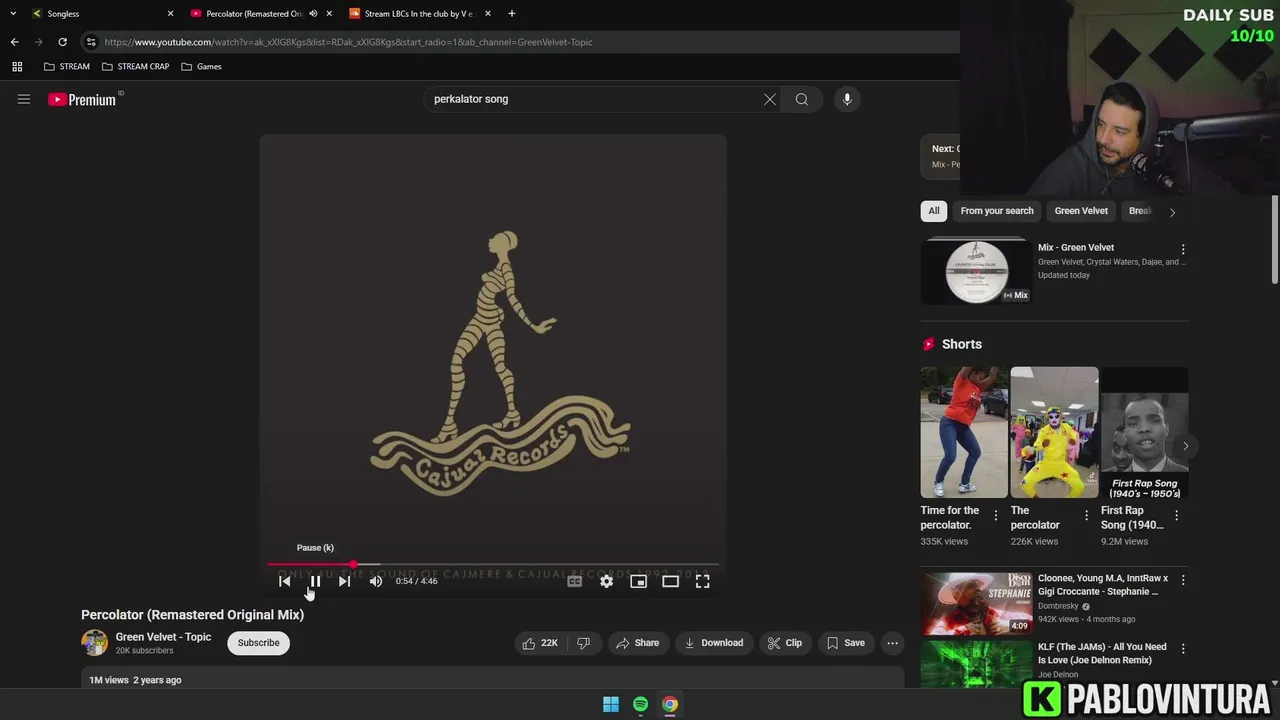
Task: Subscribe to Green Velvet - Topic
Action: click(x=259, y=643)
